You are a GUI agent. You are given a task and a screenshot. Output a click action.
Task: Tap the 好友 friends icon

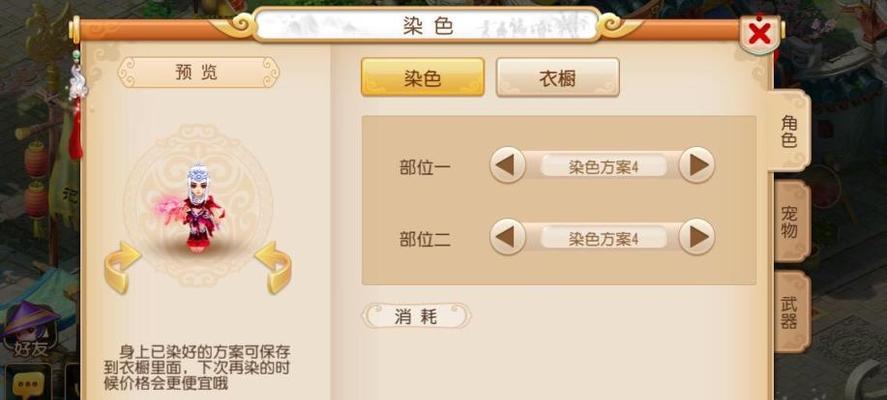point(31,329)
